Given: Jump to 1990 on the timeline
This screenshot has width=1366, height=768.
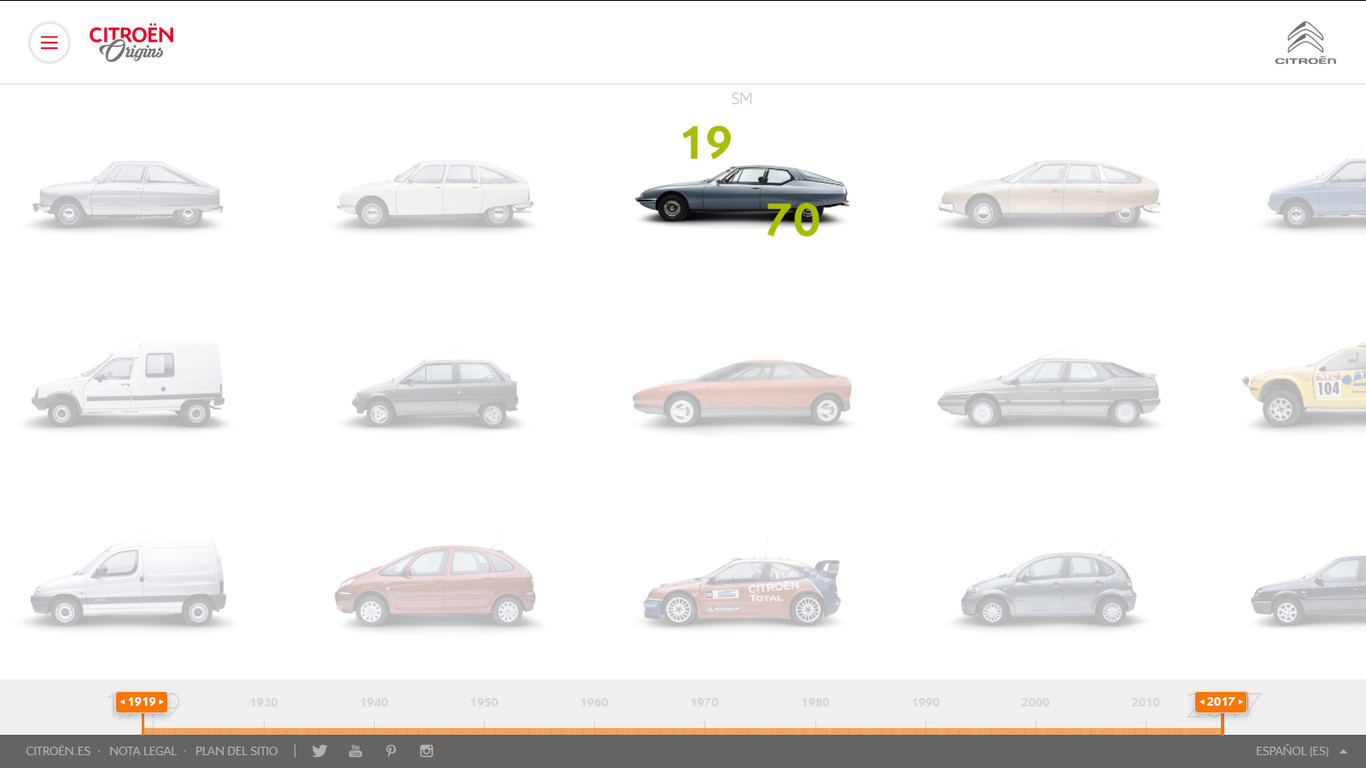Looking at the screenshot, I should coord(925,703).
